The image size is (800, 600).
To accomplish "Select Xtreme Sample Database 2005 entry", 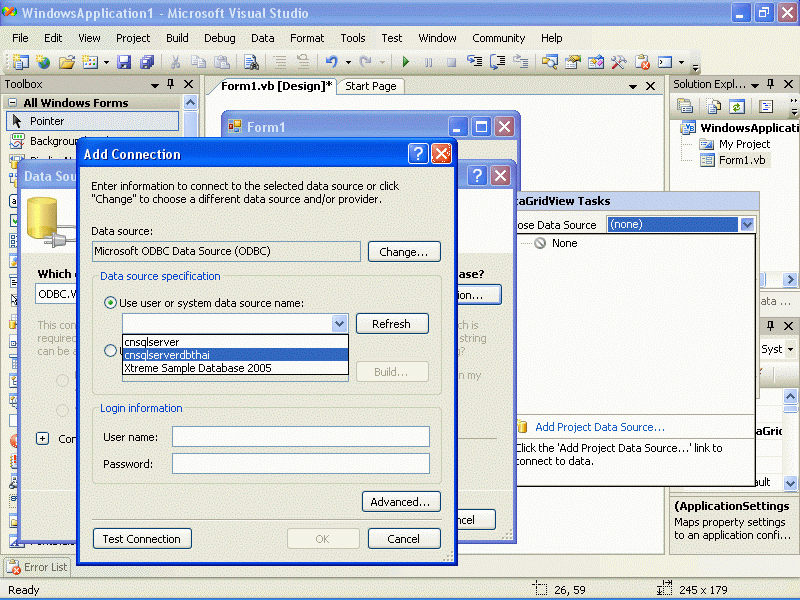I will 236,368.
